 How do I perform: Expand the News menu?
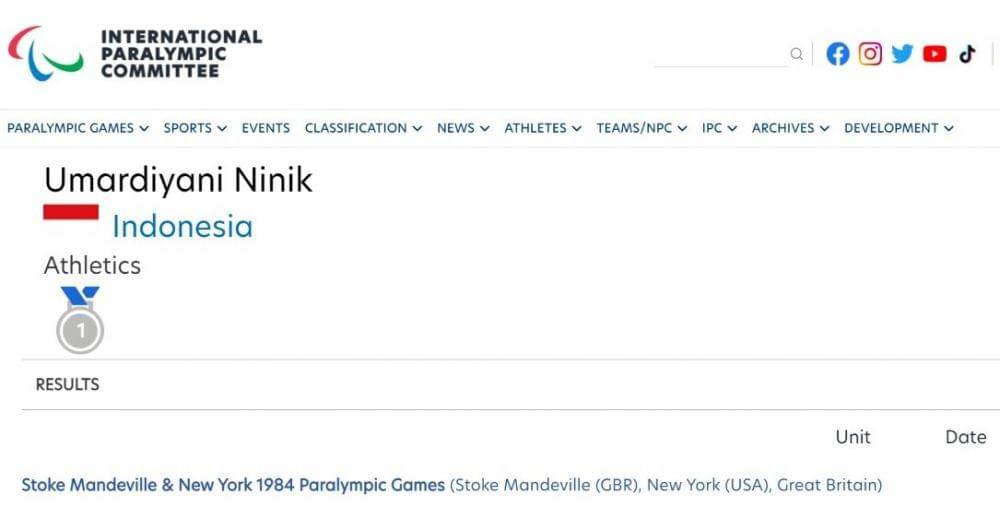[x=463, y=128]
